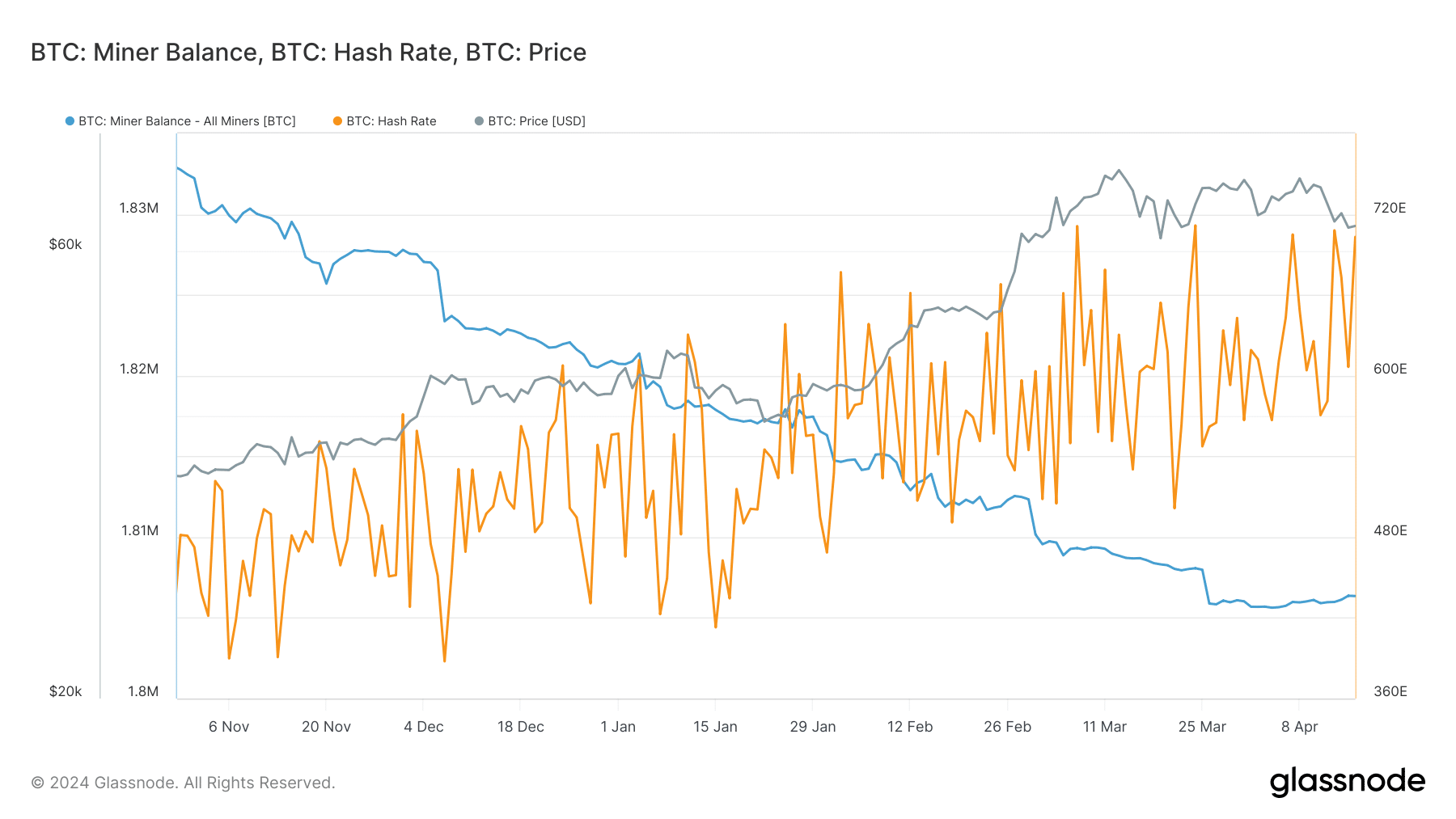Image resolution: width=1456 pixels, height=819 pixels.
Task: Click the '1.81M' miner balance axis label
Action: click(x=140, y=531)
